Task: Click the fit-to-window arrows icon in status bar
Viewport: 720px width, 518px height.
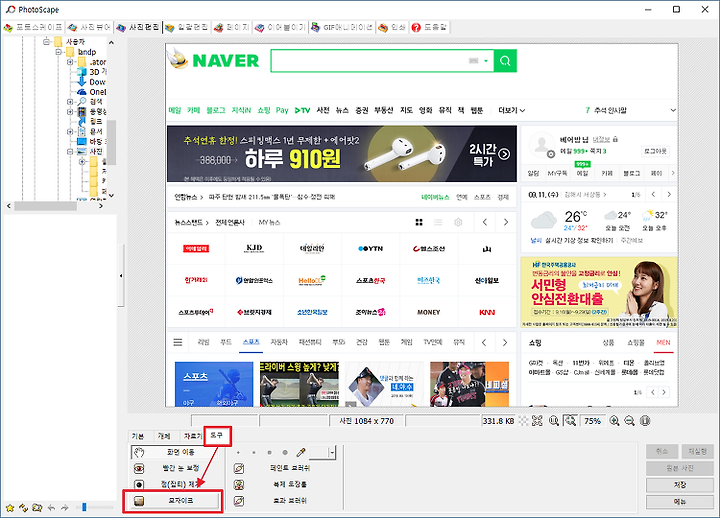Action: click(x=537, y=421)
